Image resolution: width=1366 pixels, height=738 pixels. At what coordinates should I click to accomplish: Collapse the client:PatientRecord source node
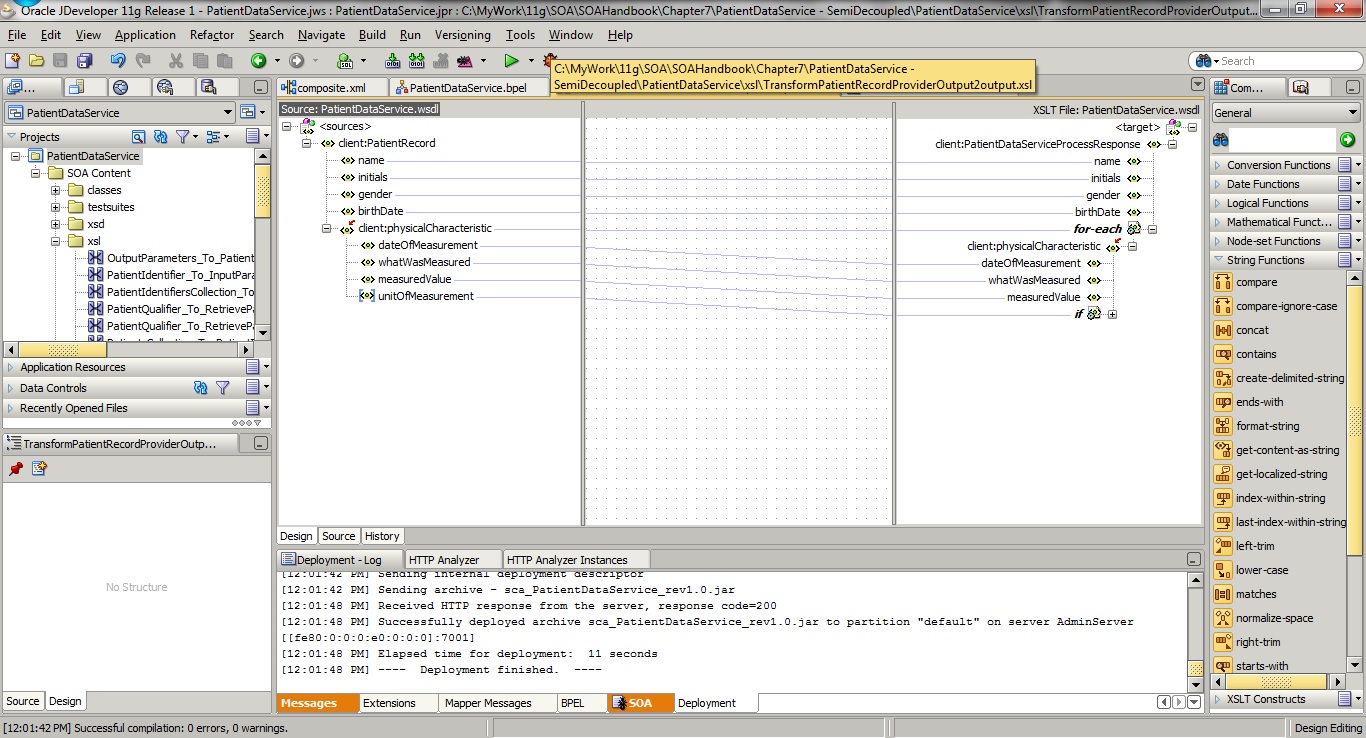click(307, 143)
